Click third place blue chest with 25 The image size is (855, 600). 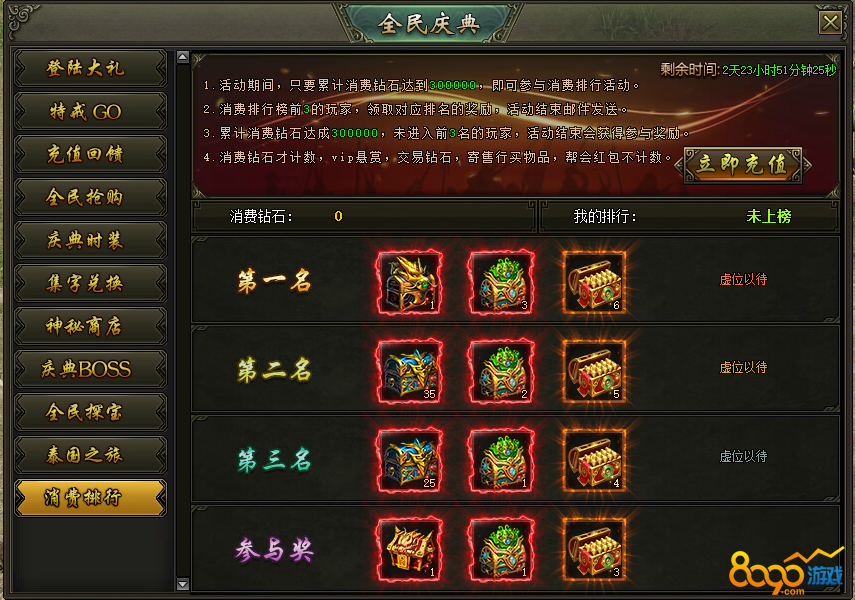pyautogui.click(x=410, y=460)
